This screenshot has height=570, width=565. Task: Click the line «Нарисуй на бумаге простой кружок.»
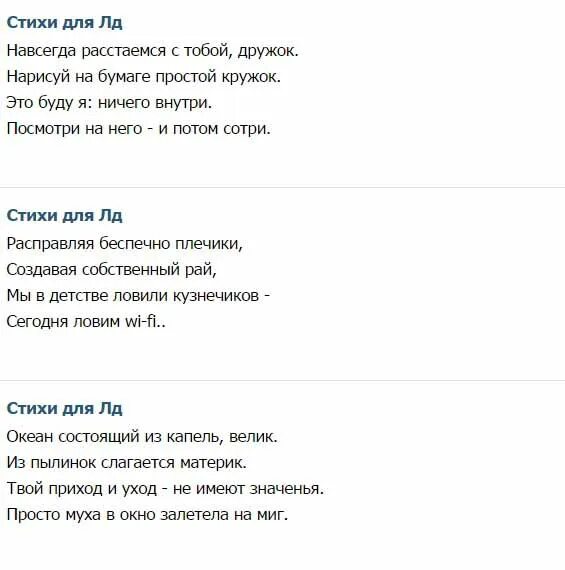[x=144, y=77]
